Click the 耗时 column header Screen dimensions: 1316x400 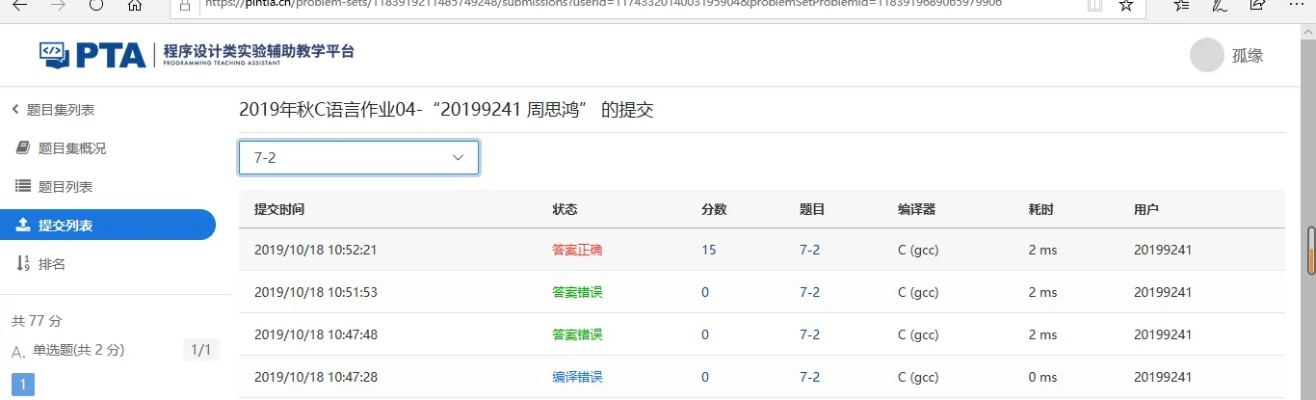[x=1041, y=209]
